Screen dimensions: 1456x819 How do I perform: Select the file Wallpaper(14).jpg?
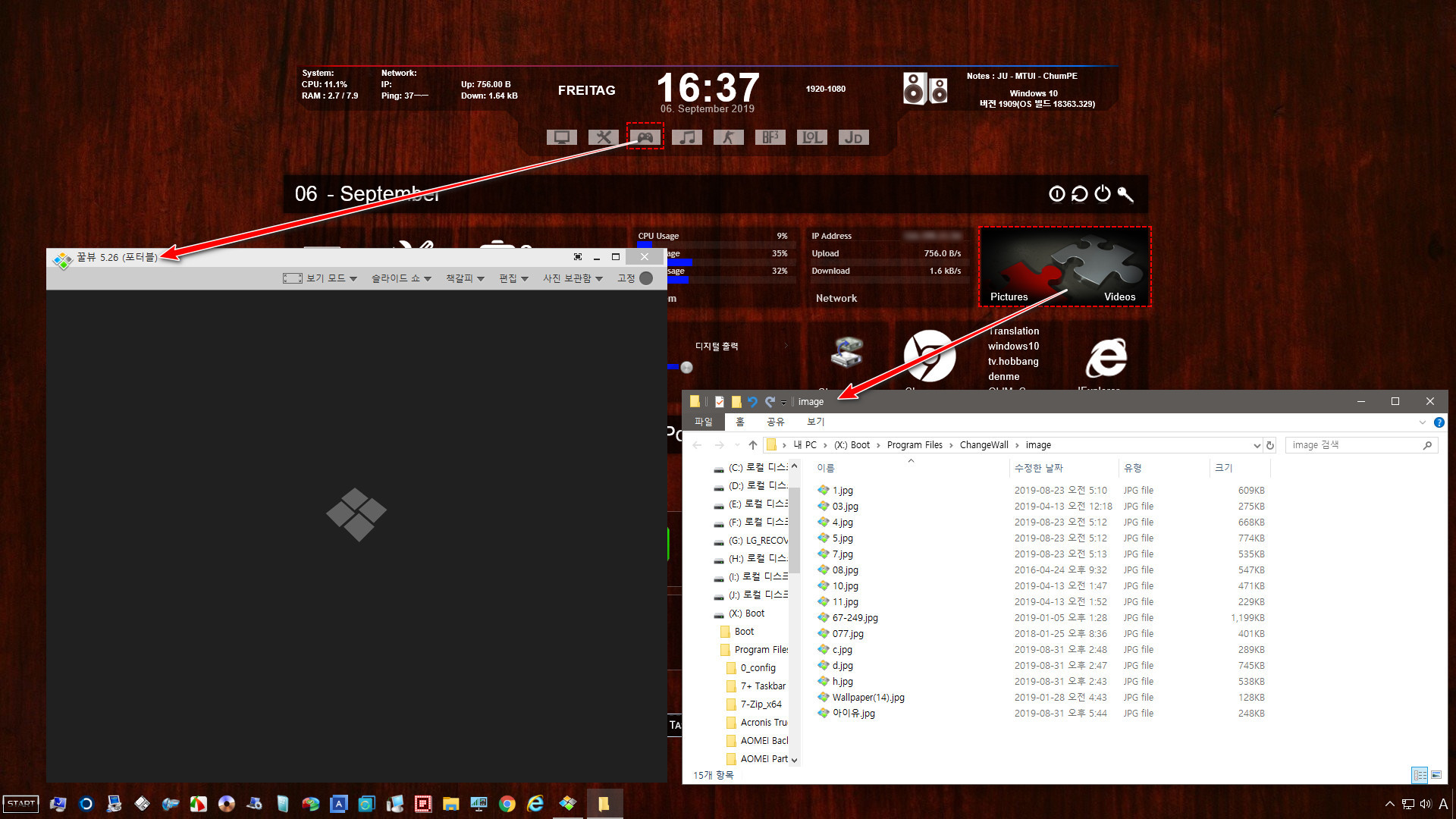point(868,698)
